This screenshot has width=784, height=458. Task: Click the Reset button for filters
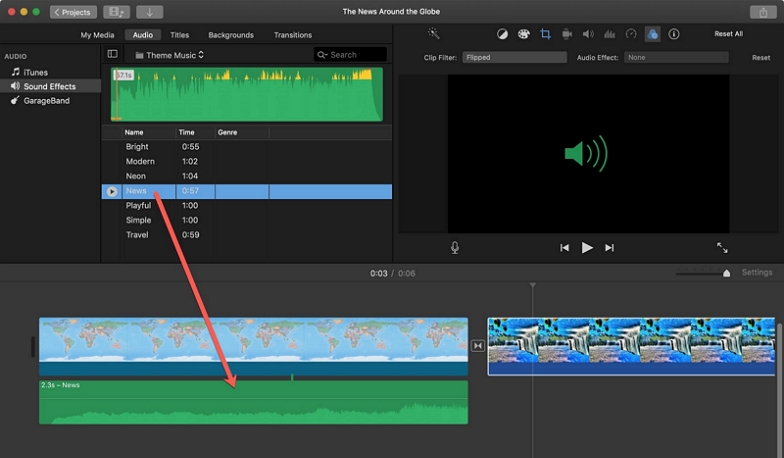click(761, 58)
